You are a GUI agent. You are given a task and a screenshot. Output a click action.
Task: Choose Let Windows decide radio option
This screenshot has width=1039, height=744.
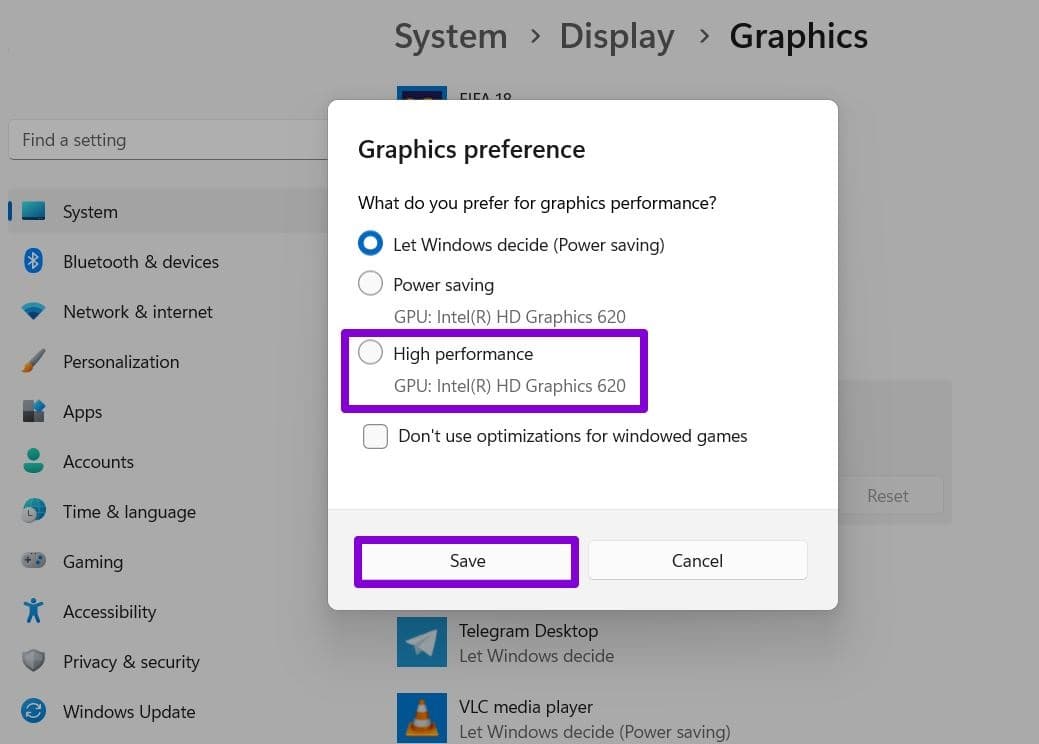point(371,244)
